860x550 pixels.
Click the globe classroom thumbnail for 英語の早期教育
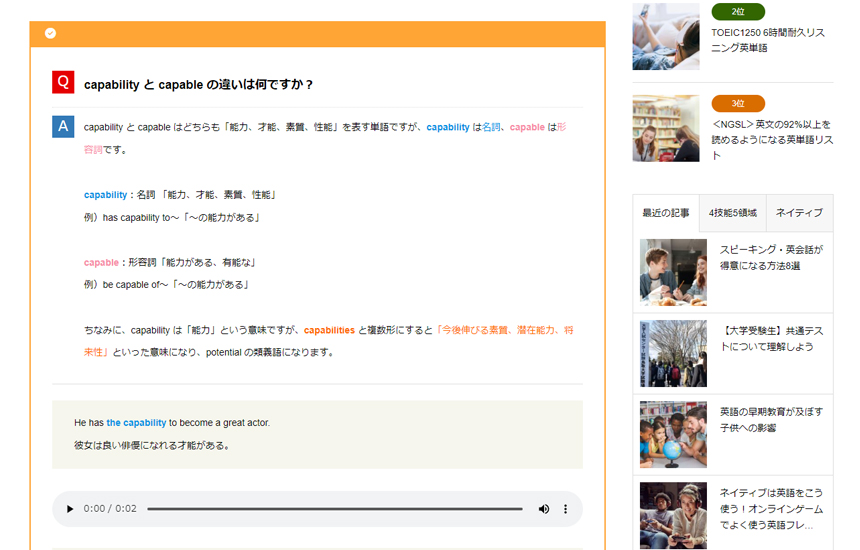(x=673, y=435)
